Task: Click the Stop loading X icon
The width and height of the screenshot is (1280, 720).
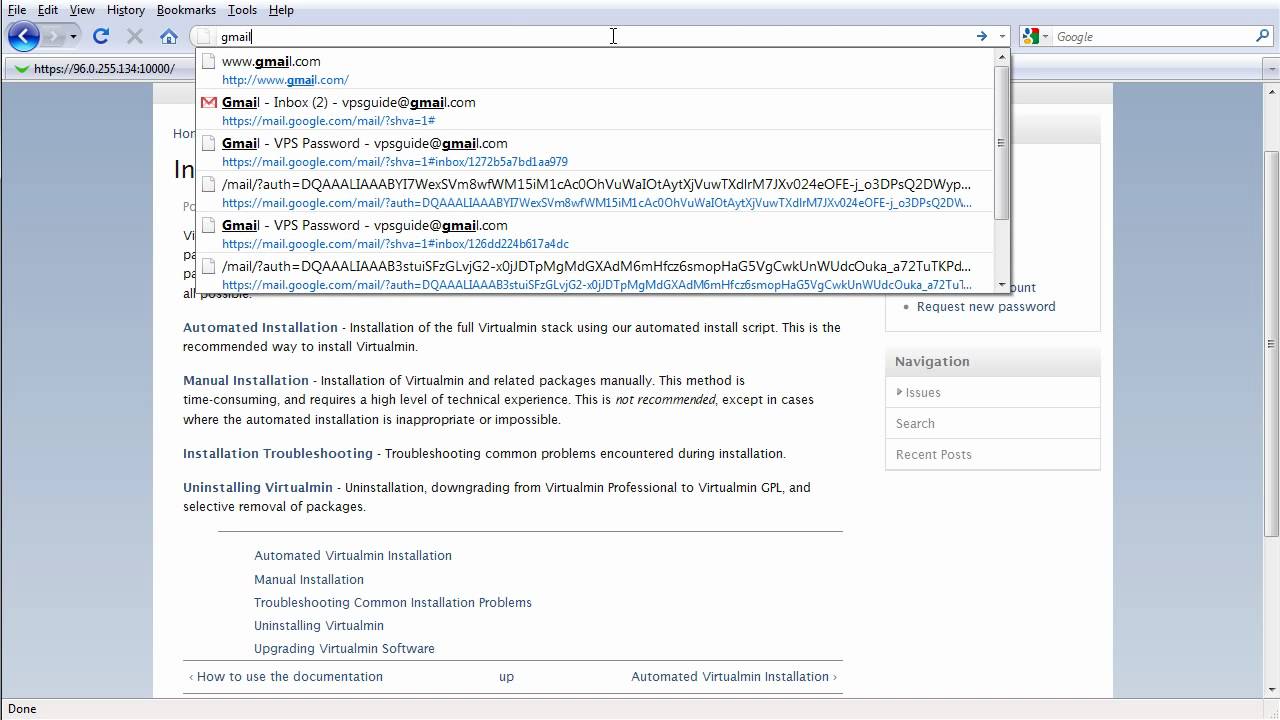Action: 135,37
